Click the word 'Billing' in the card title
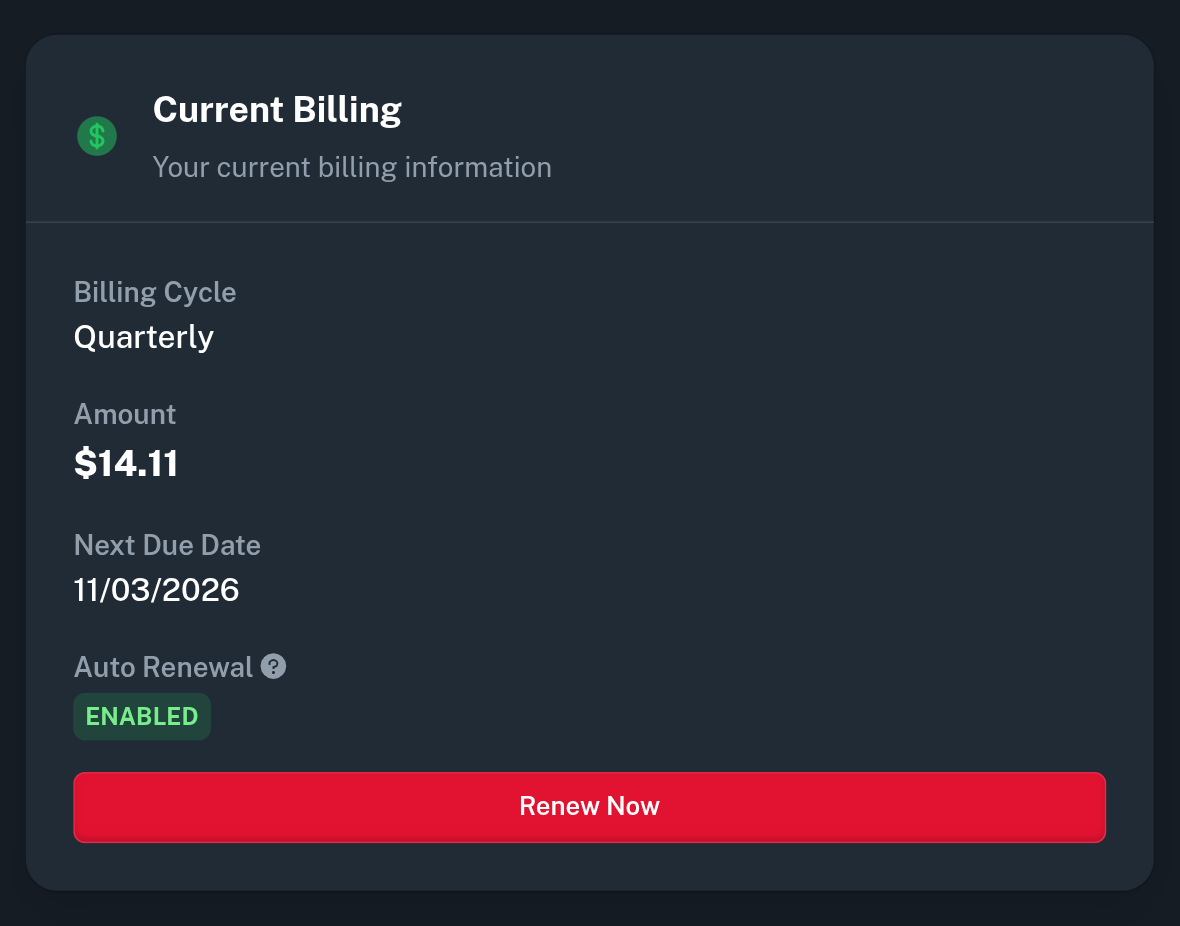The width and height of the screenshot is (1180, 926). point(341,109)
